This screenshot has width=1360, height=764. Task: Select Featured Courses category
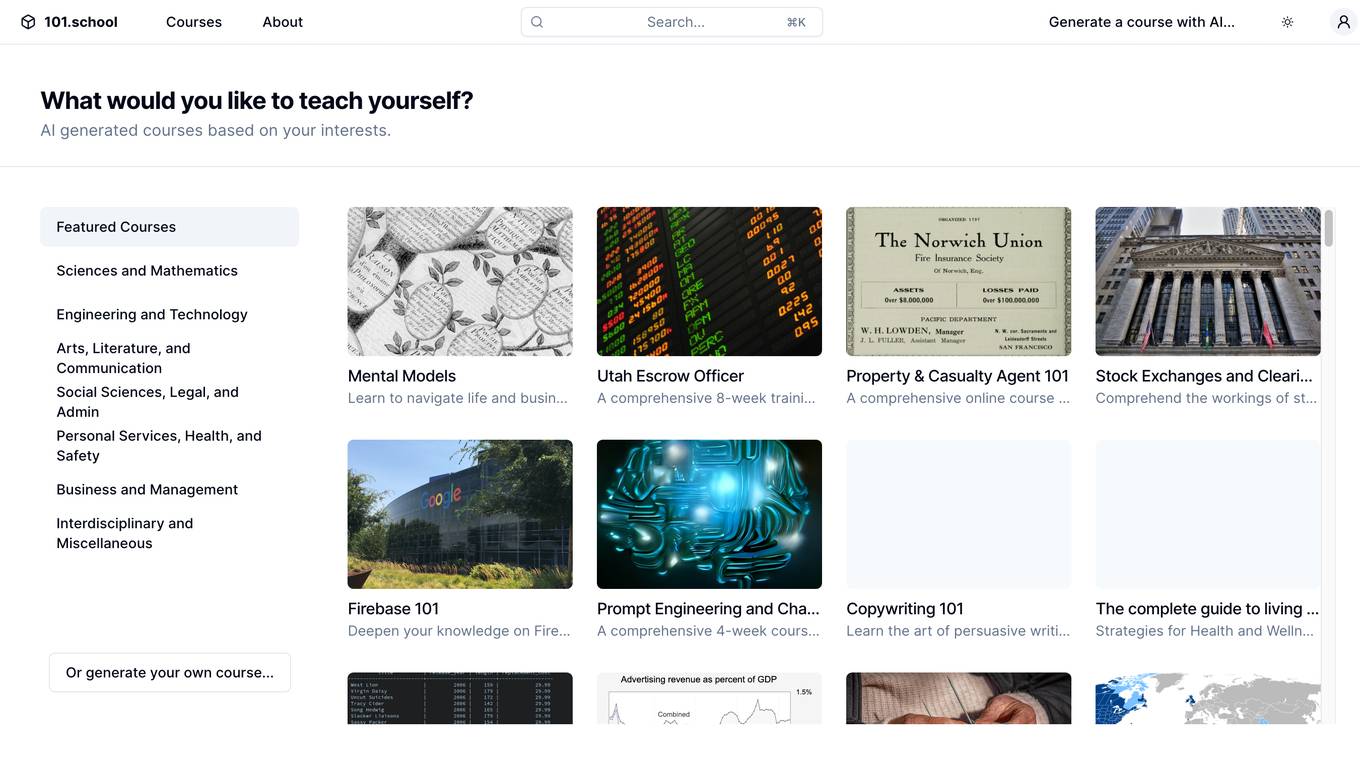click(169, 227)
